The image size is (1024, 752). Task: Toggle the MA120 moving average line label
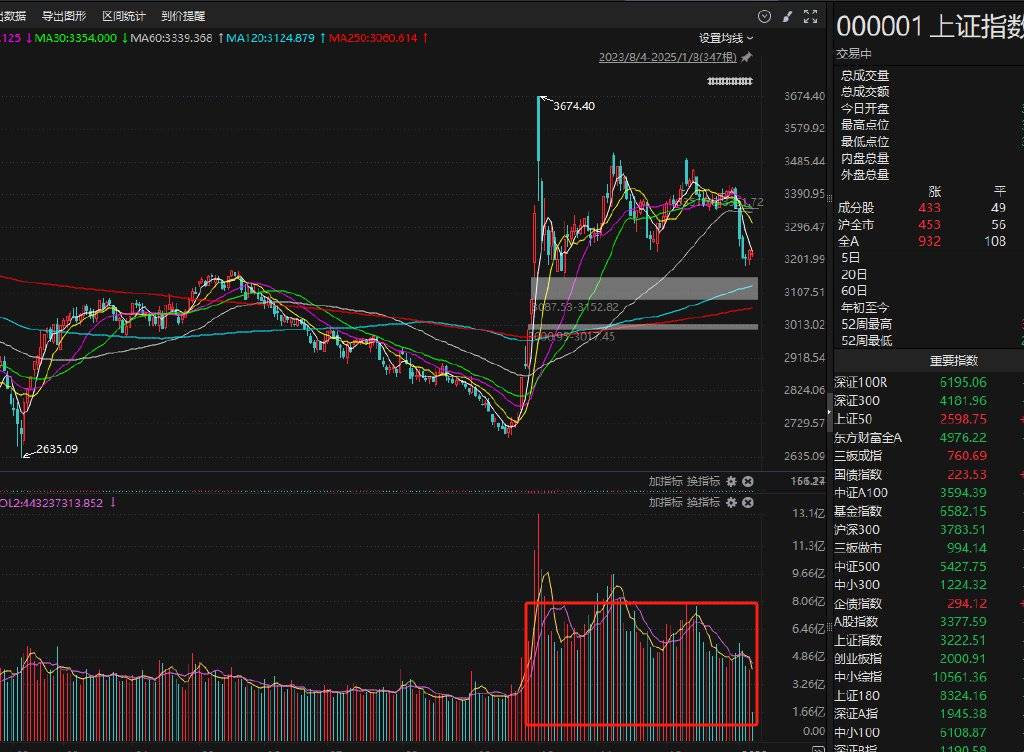tap(270, 38)
